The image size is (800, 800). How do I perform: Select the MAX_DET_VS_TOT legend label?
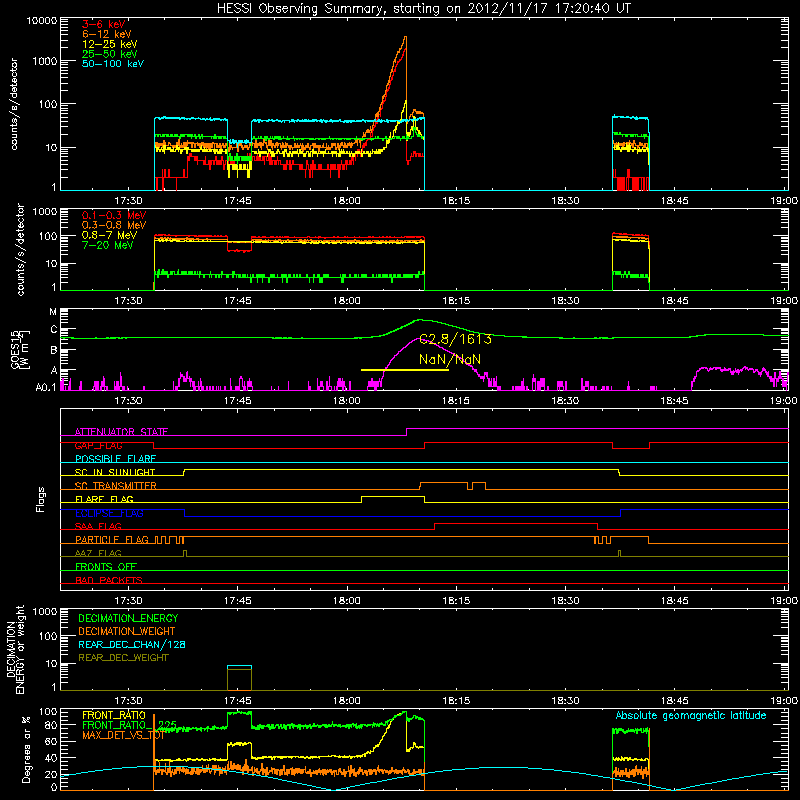coord(123,735)
